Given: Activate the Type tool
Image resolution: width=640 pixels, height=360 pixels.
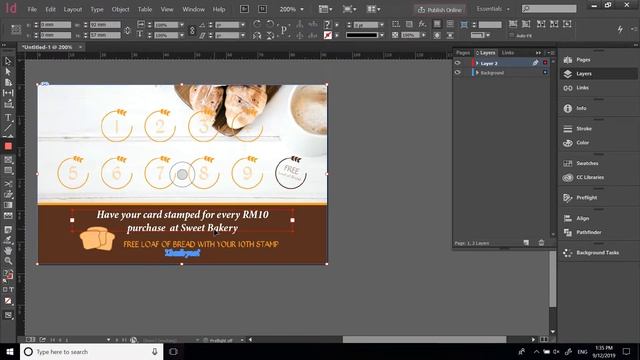Looking at the screenshot, I should 8,118.
